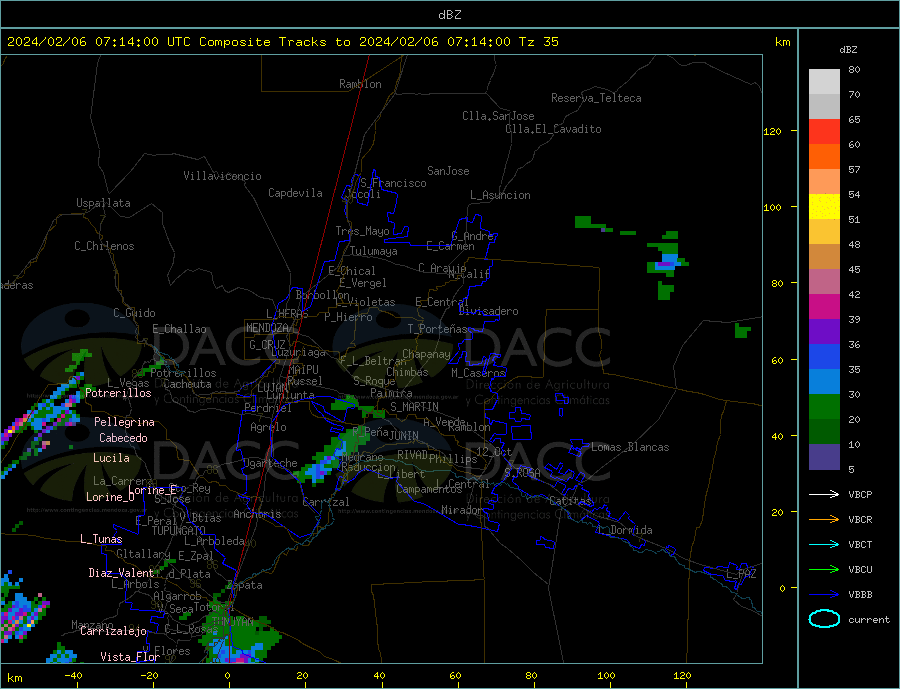Click the Lomas_Blancas map label

point(630,447)
